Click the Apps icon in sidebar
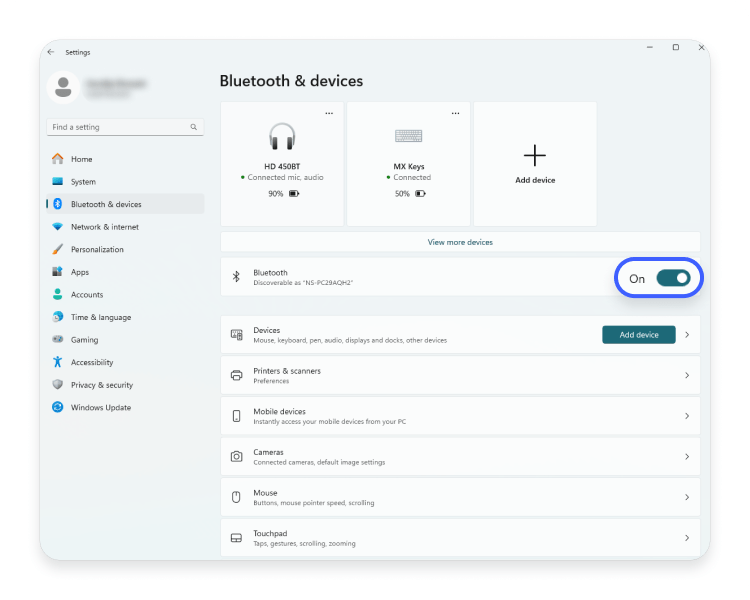The width and height of the screenshot is (750, 600). coord(57,271)
